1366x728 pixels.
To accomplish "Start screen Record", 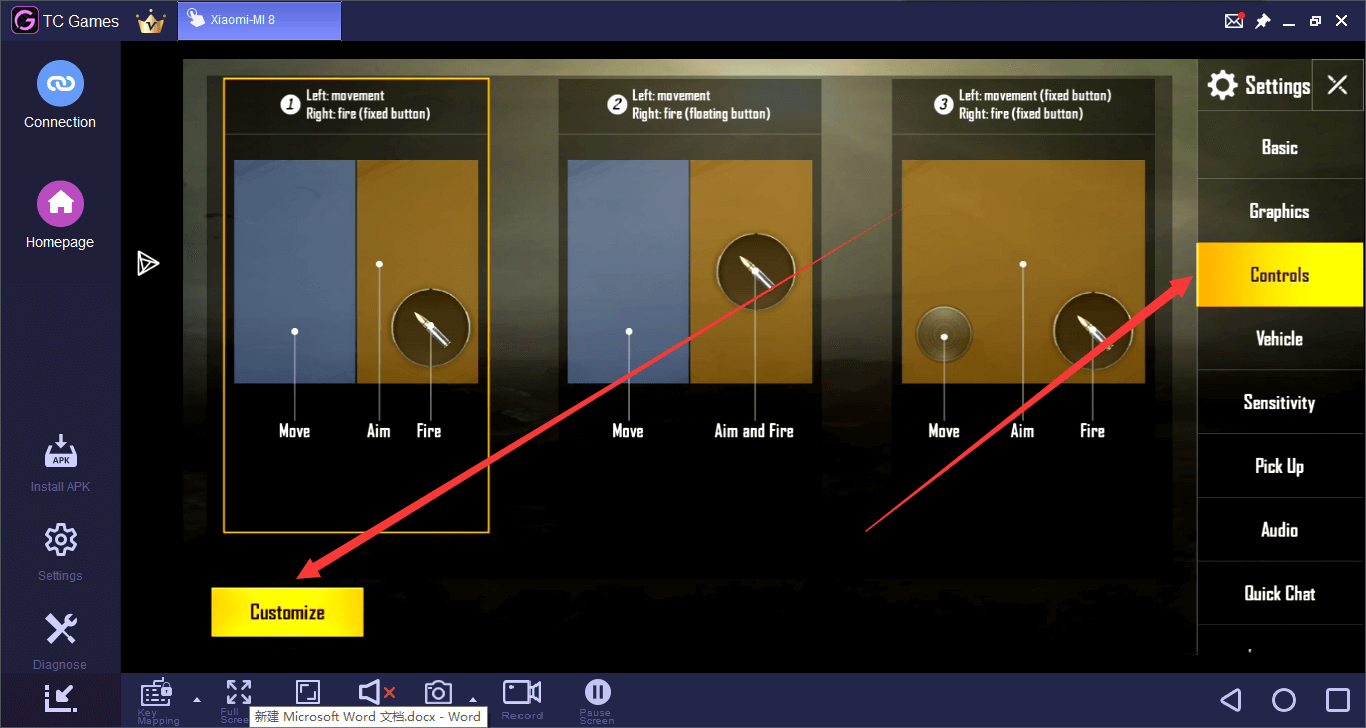I will (x=522, y=699).
